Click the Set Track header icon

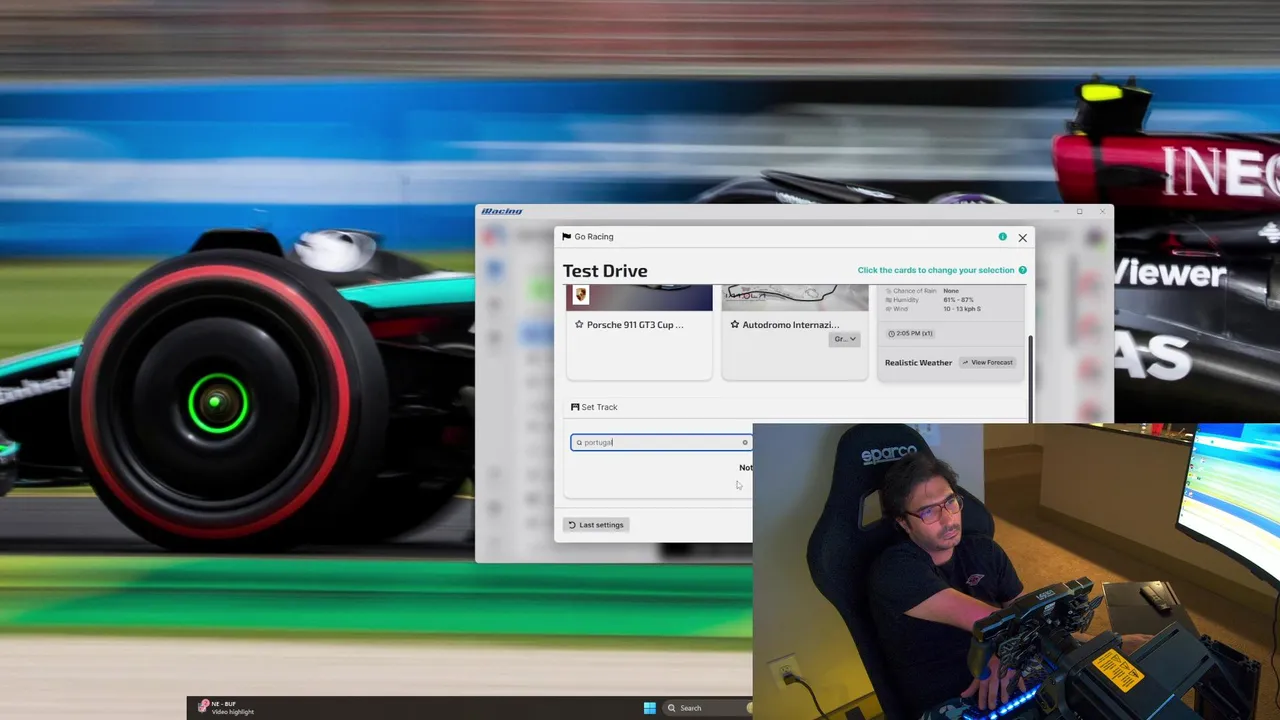[575, 407]
